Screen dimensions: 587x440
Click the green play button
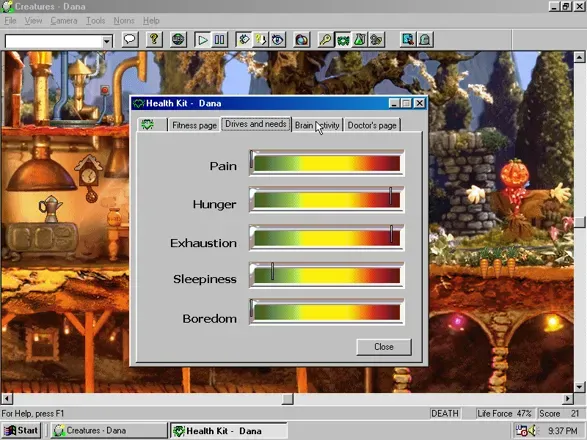[203, 40]
